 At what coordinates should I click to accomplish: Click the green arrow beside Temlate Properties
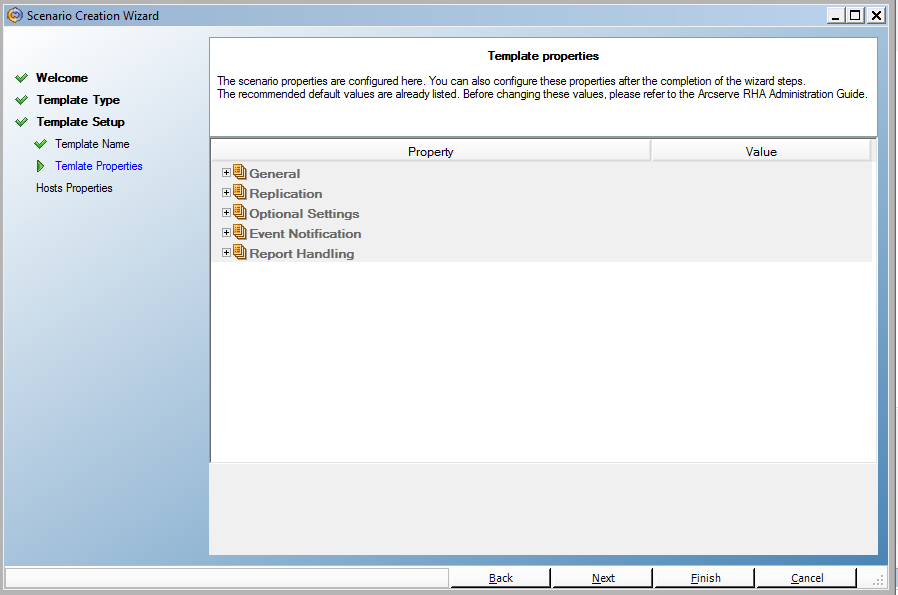click(40, 166)
